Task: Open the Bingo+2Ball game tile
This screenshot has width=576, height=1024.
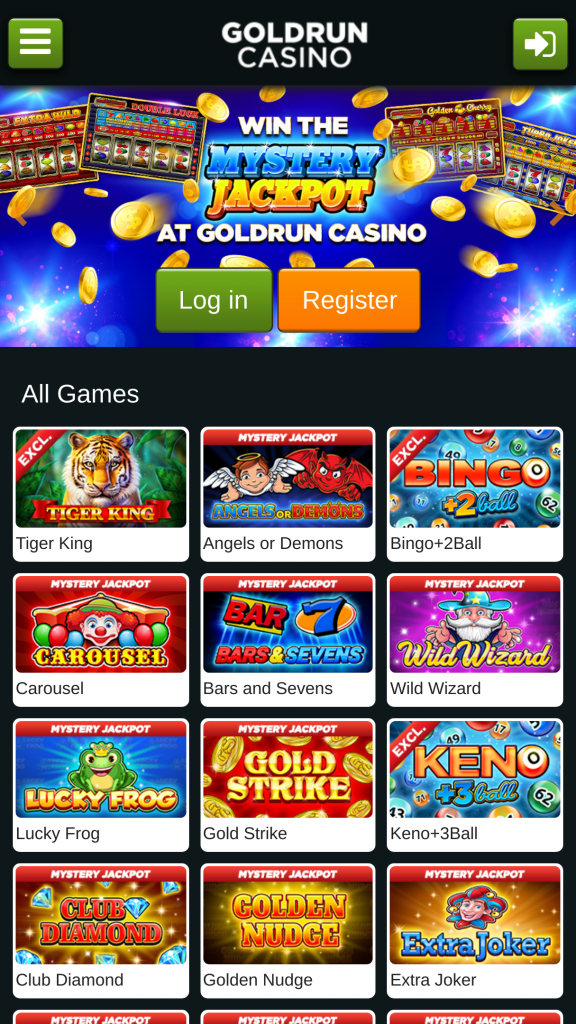Action: click(475, 494)
